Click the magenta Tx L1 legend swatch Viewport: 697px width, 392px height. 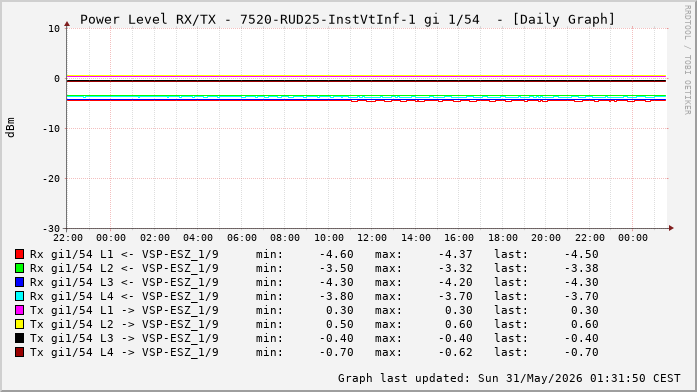coord(19,310)
